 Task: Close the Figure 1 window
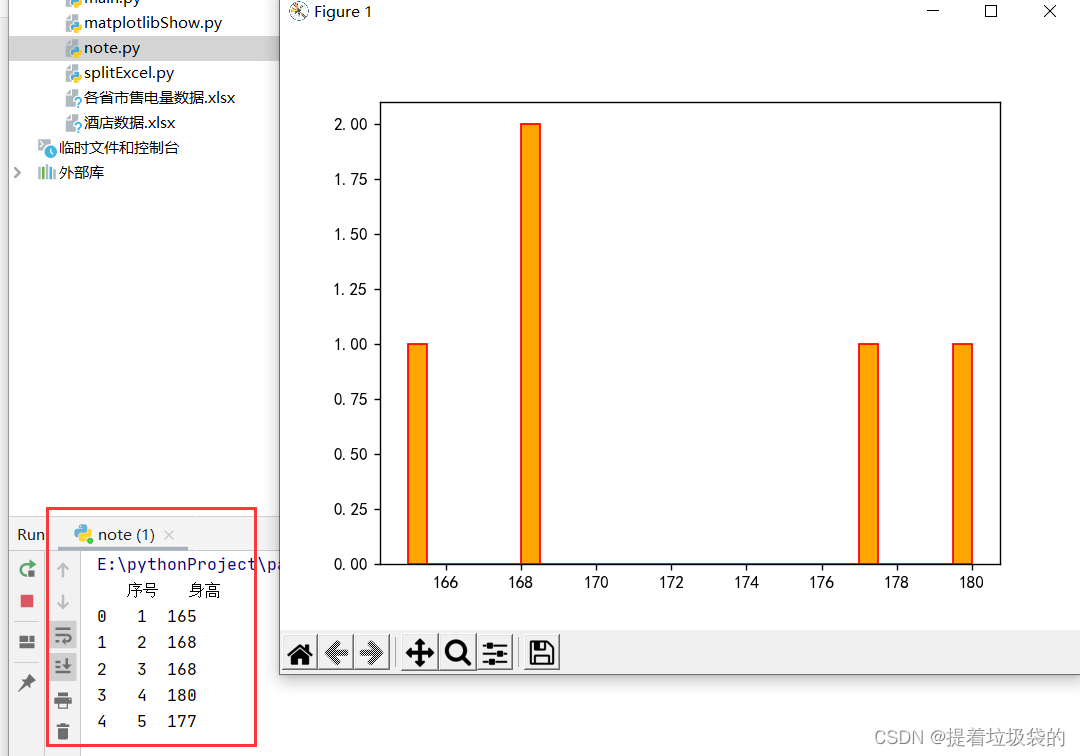pos(1050,11)
